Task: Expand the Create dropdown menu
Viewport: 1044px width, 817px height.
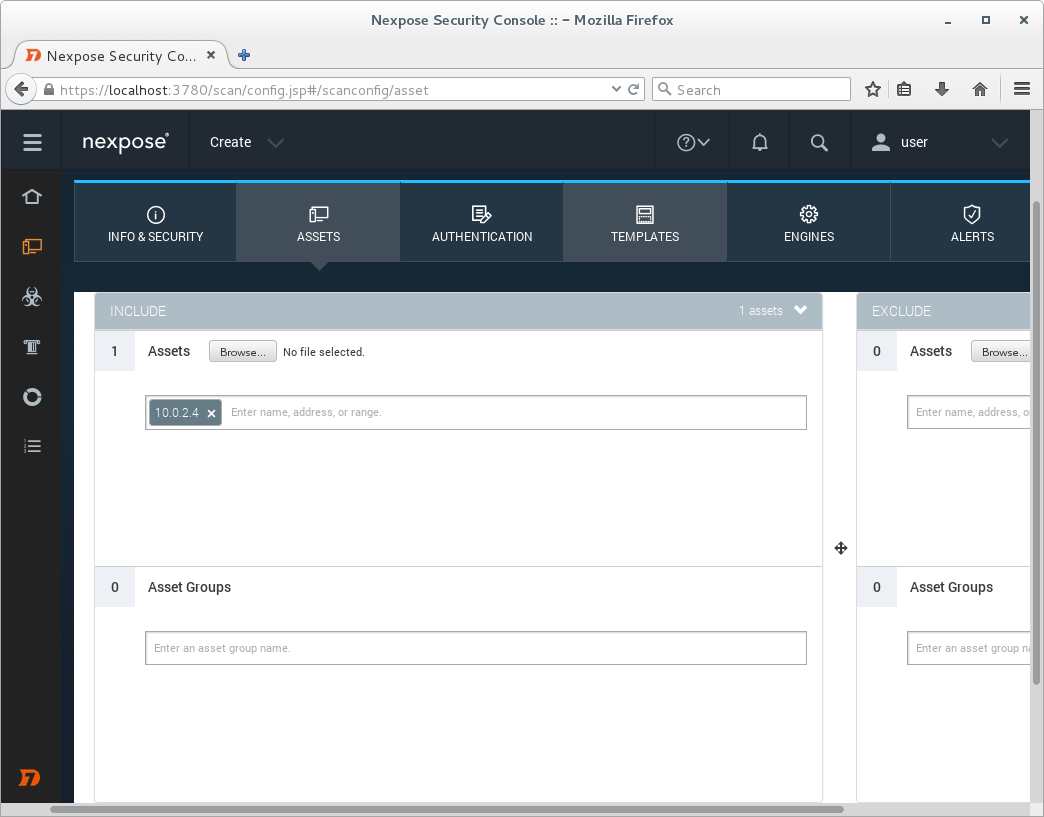Action: click(x=246, y=142)
